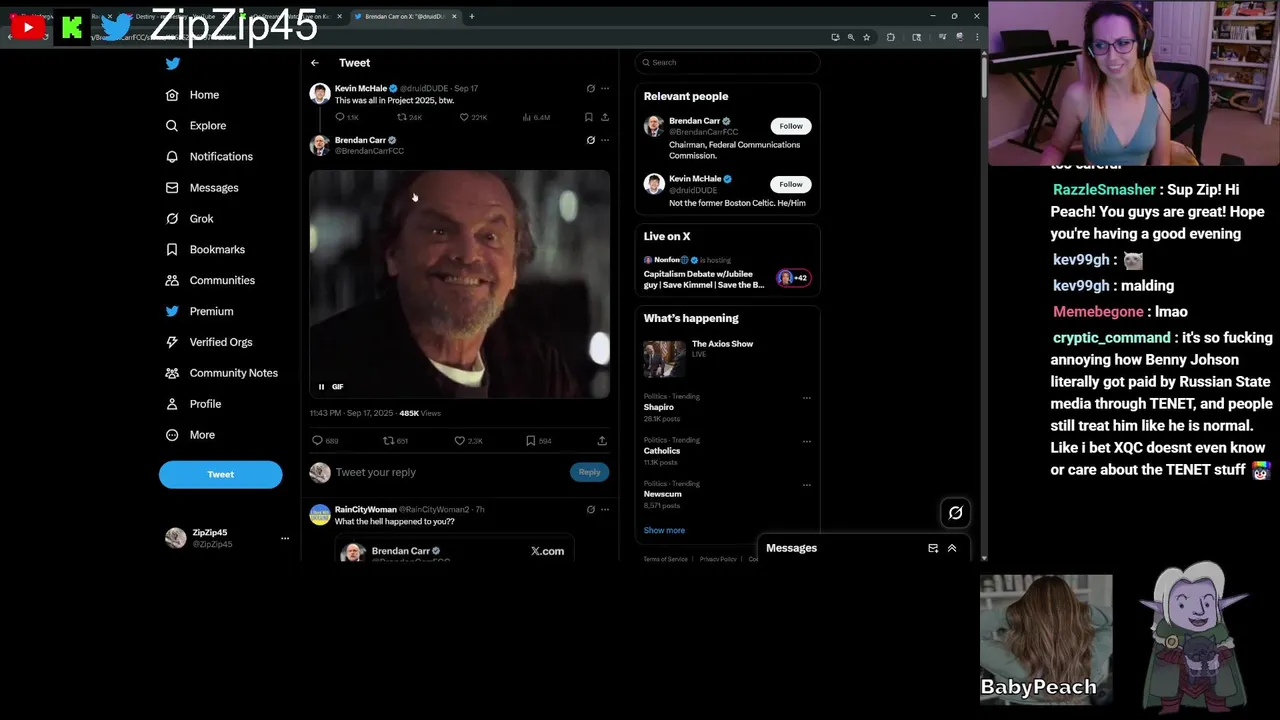Open browser extensions puzzle icon
Screen dimensions: 1280x720
pyautogui.click(x=891, y=37)
